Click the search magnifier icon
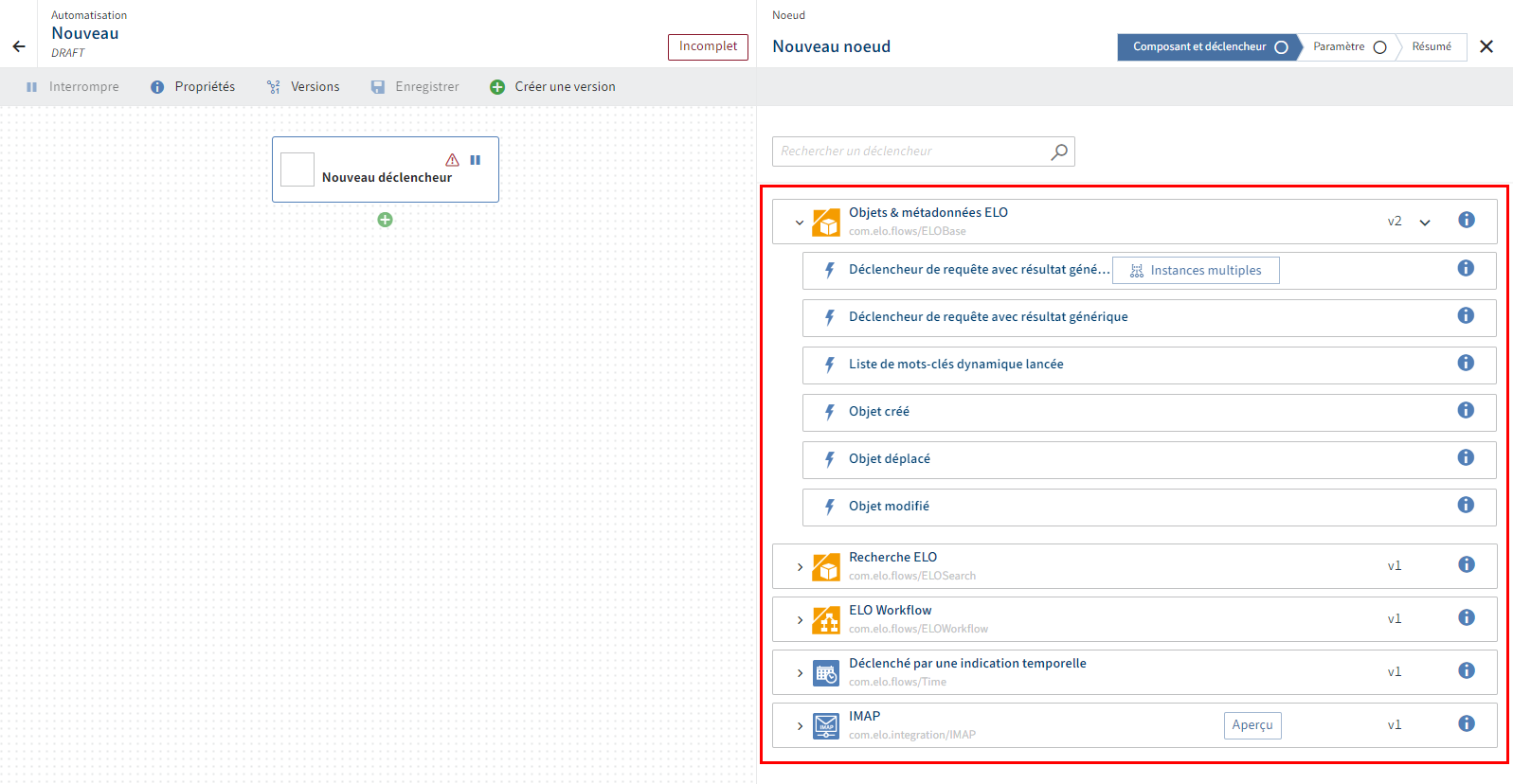The image size is (1513, 784). pos(1059,151)
